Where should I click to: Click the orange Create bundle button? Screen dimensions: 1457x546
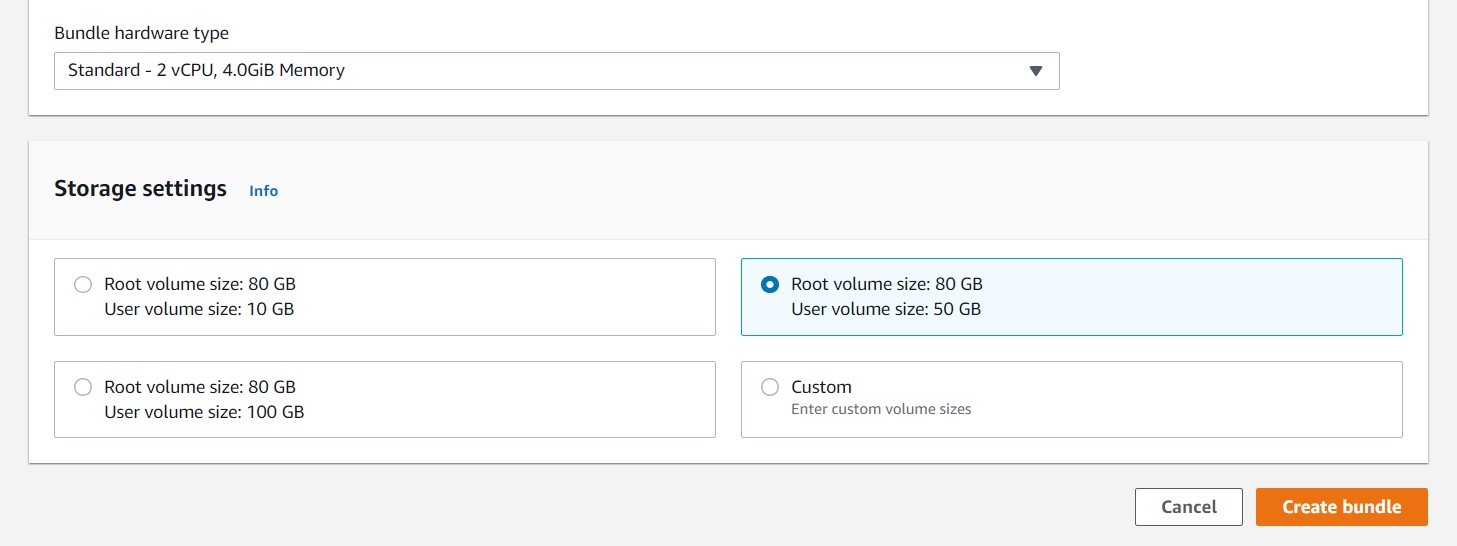coord(1342,507)
